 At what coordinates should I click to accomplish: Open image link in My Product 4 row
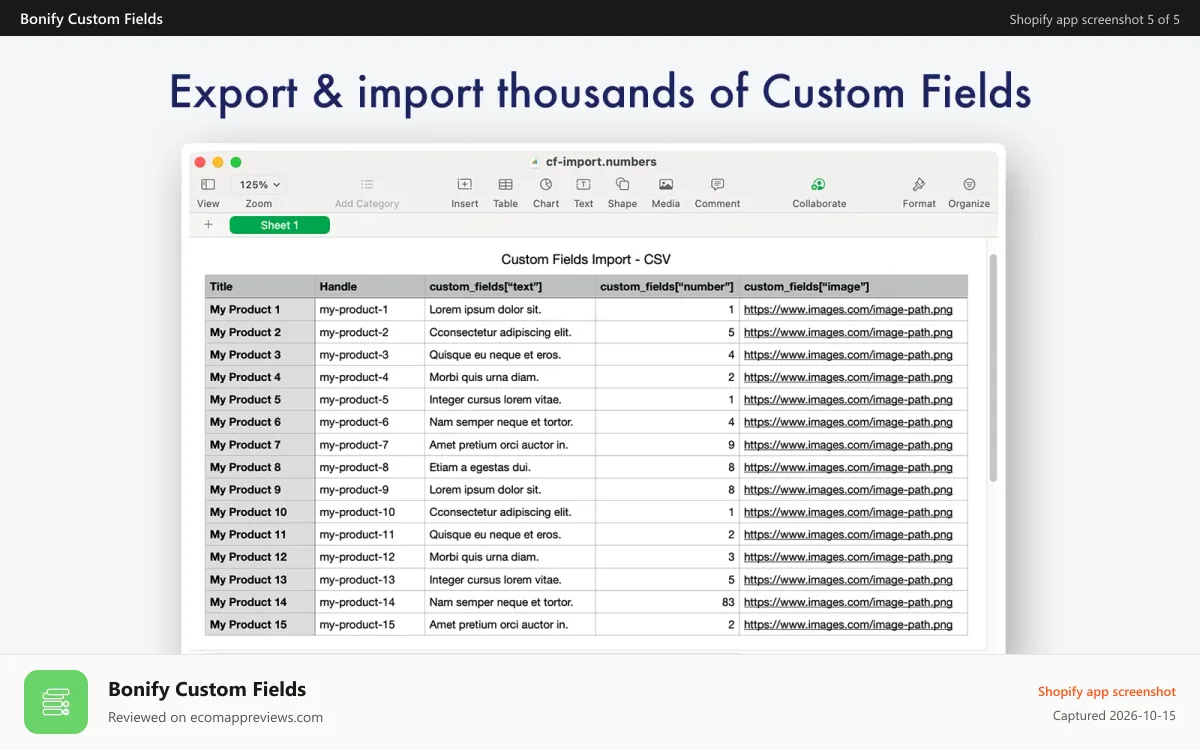pyautogui.click(x=848, y=377)
